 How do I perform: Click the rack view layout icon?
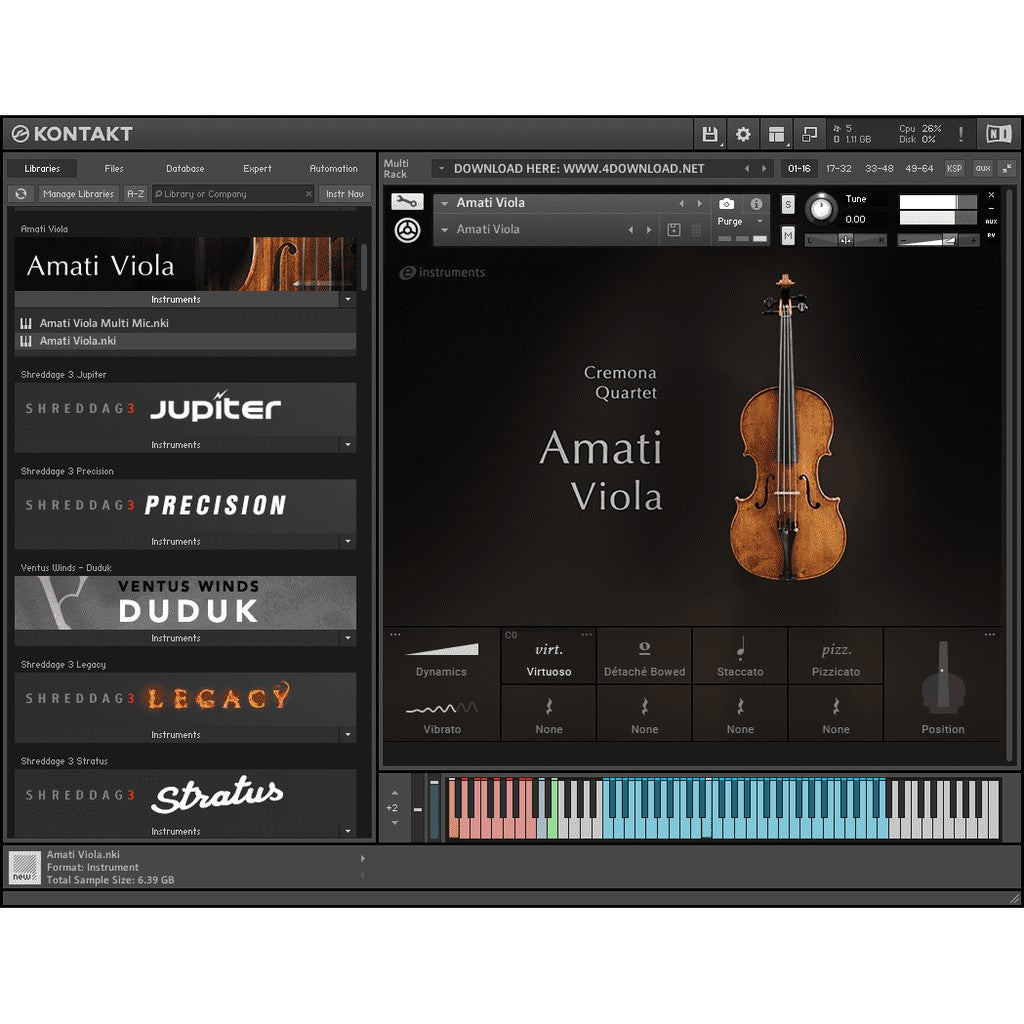777,133
